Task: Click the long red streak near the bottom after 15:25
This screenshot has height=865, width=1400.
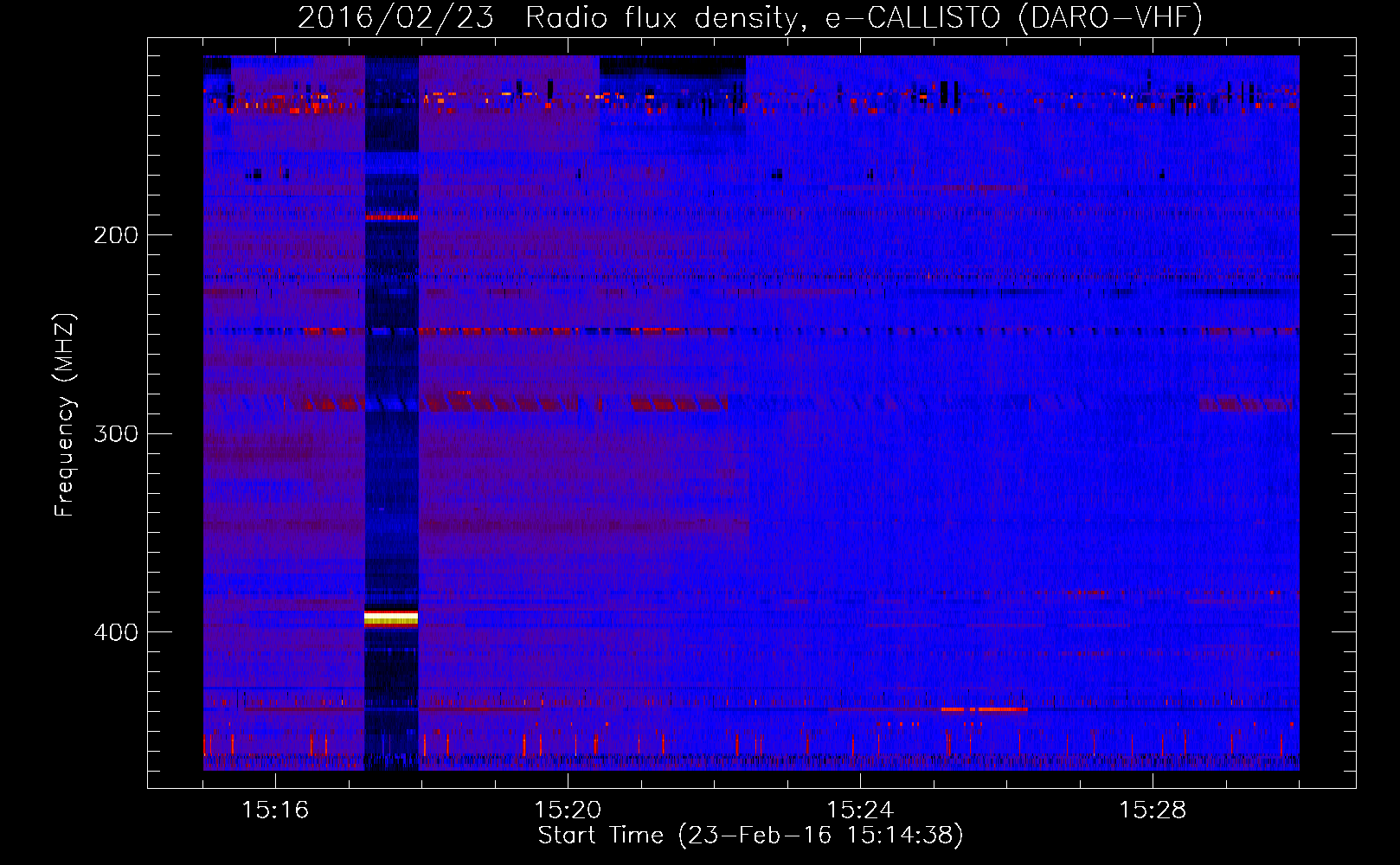Action: pos(984,709)
